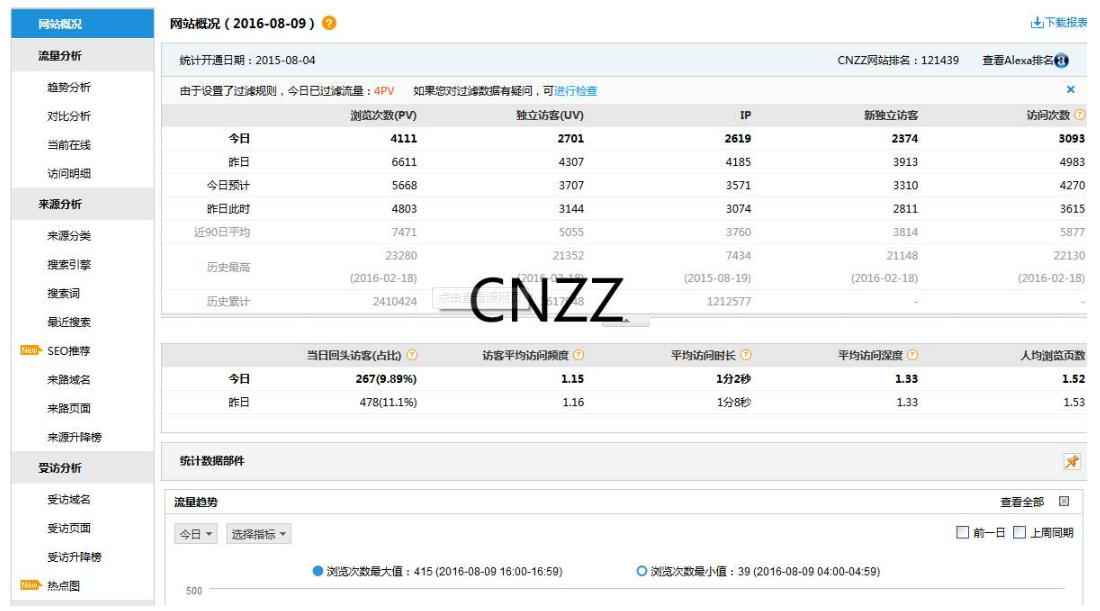Close the filter rule notice with X
This screenshot has height=611, width=1100.
(x=1070, y=90)
